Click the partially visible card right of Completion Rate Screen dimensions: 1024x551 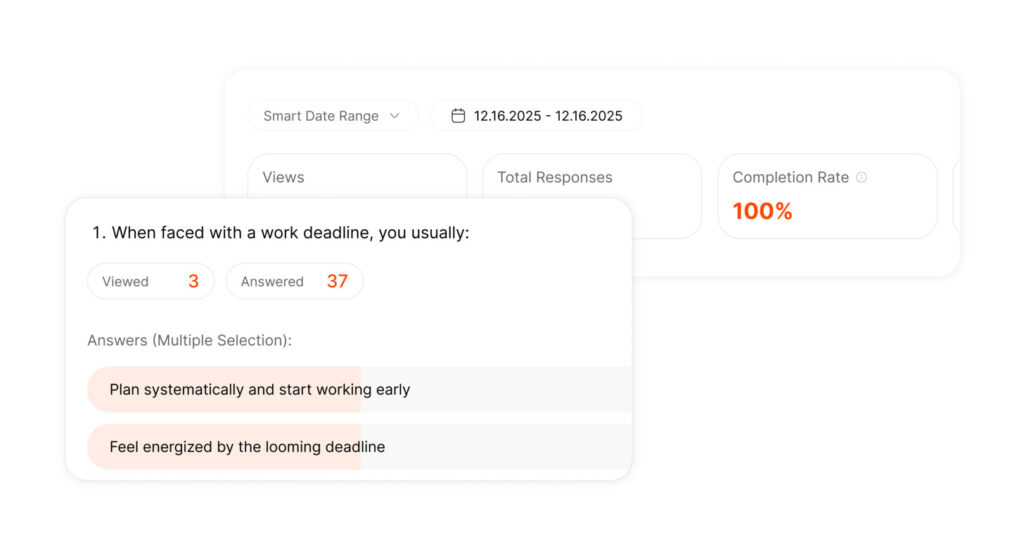pos(956,196)
